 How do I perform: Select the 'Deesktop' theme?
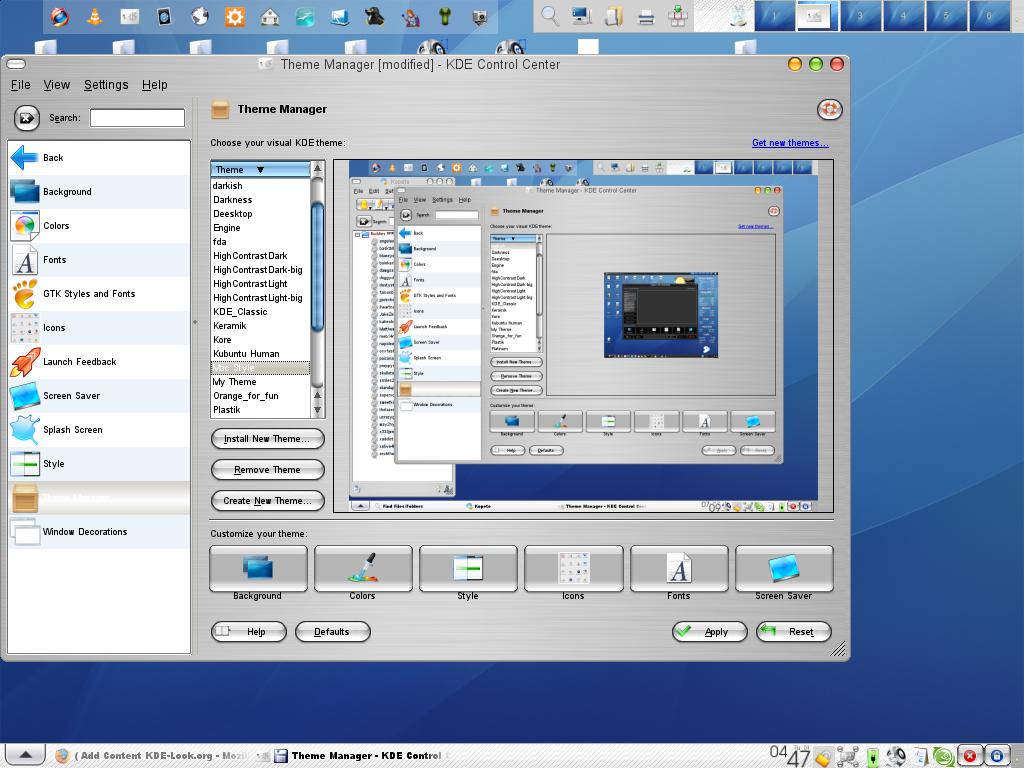tap(260, 214)
